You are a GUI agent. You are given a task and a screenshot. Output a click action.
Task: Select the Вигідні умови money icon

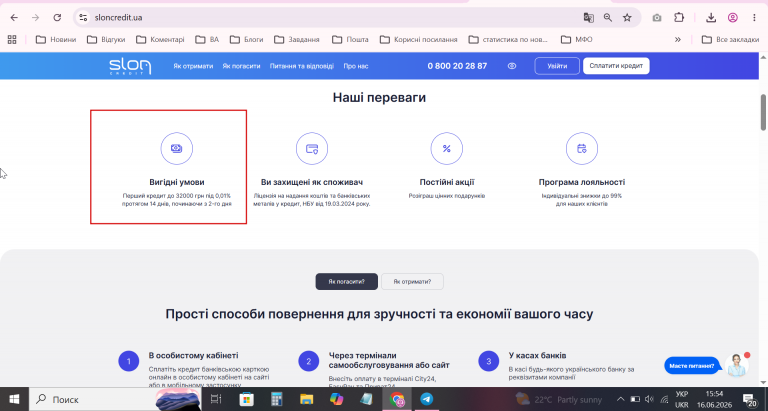coord(176,148)
